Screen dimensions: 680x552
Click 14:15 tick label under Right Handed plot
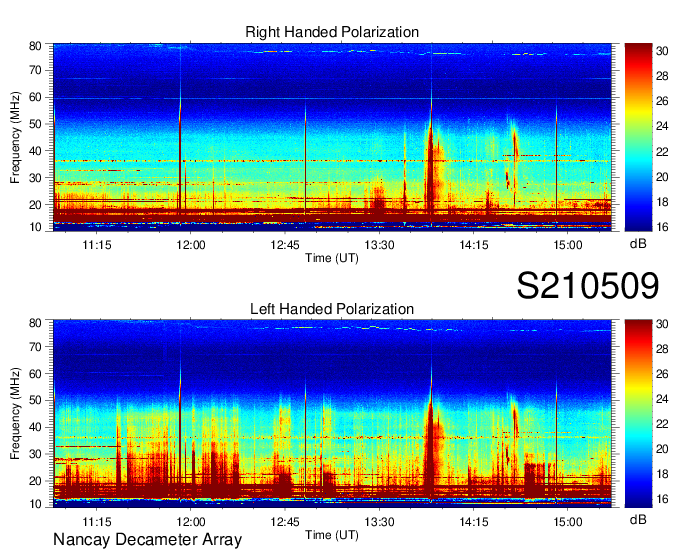coord(474,245)
